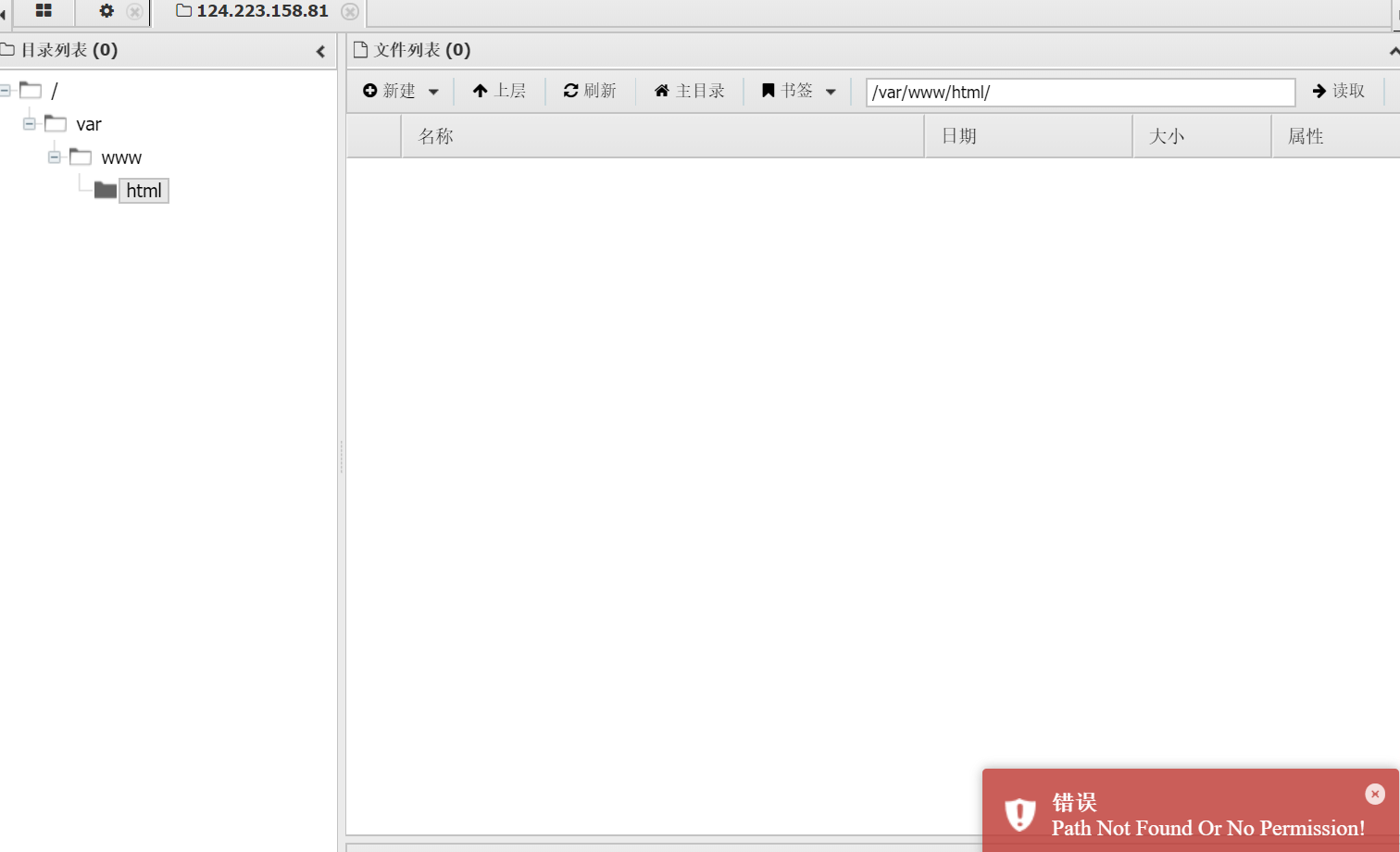Screen dimensions: 1400x852
Task: Click the 新建 (New) button
Action: [389, 91]
